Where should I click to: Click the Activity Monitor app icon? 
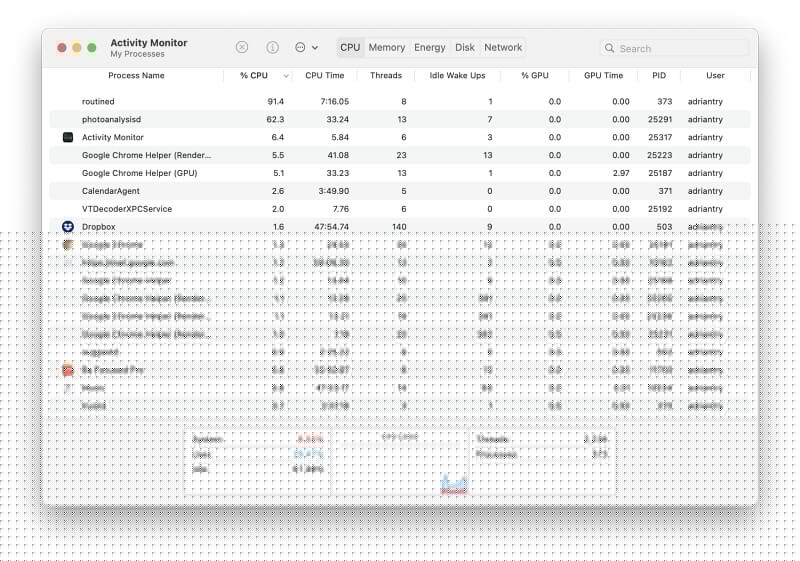tap(68, 137)
